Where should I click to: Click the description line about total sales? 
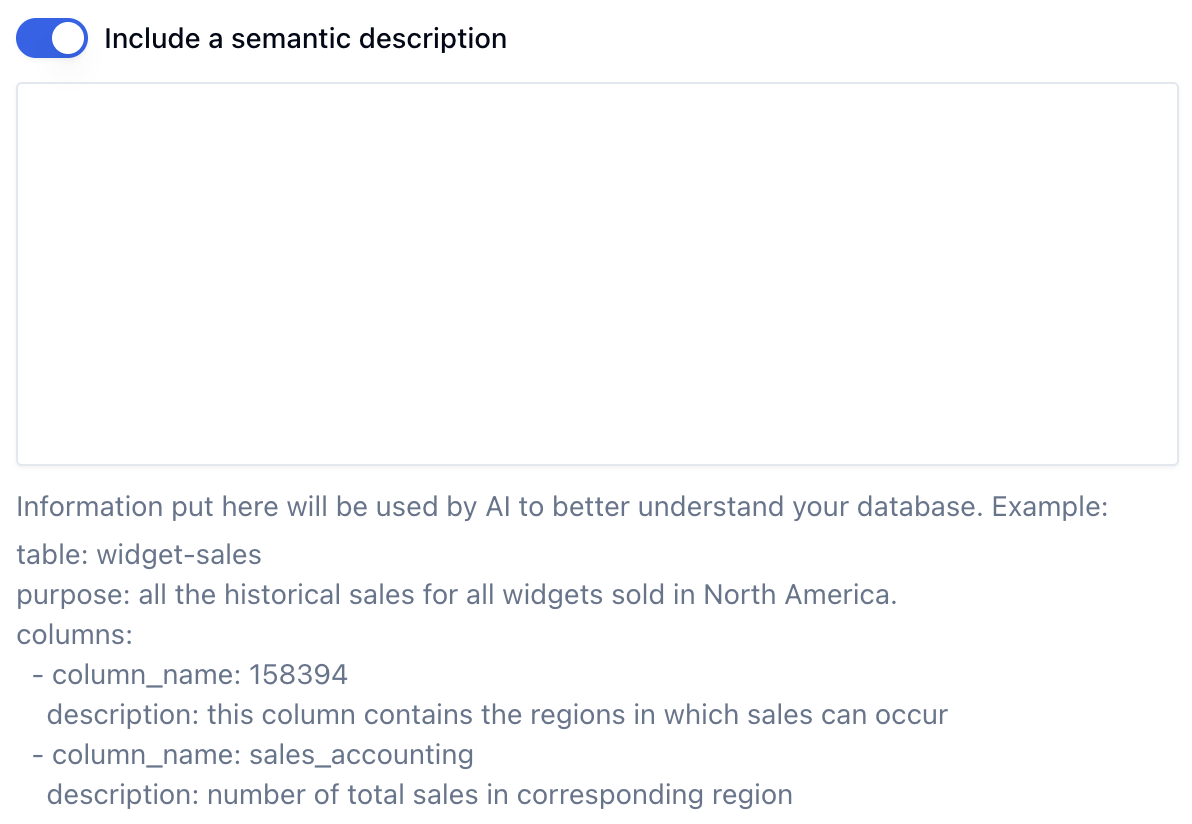[419, 795]
